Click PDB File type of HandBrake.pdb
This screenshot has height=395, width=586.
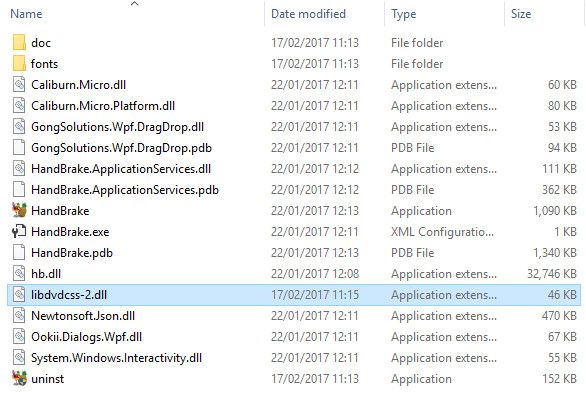413,253
